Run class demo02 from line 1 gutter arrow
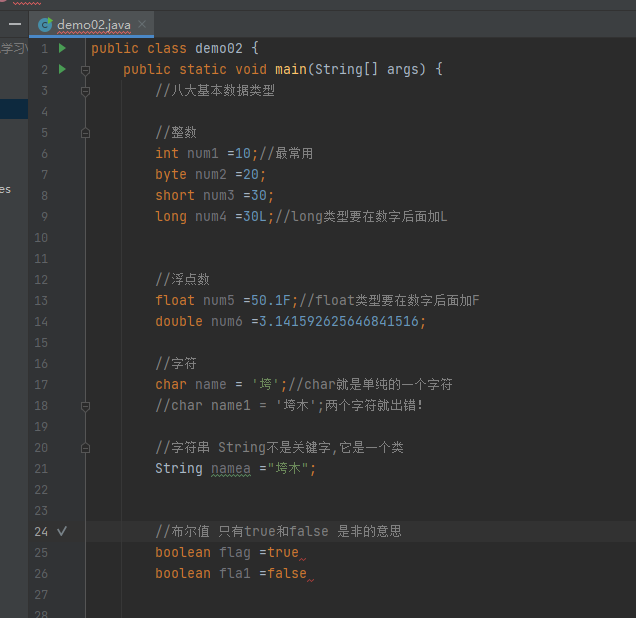636x618 pixels. point(62,48)
